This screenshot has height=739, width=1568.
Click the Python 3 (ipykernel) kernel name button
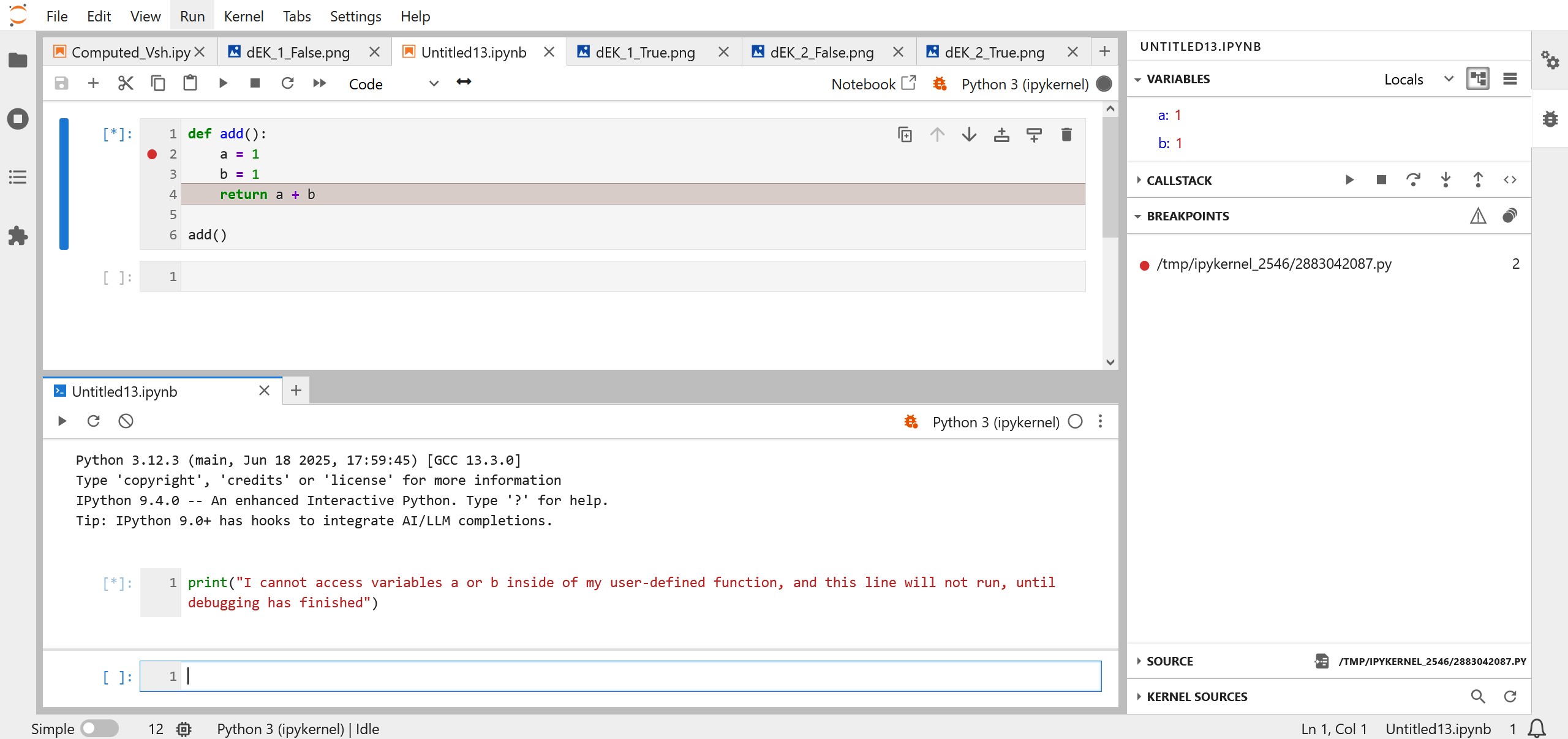coord(1025,84)
